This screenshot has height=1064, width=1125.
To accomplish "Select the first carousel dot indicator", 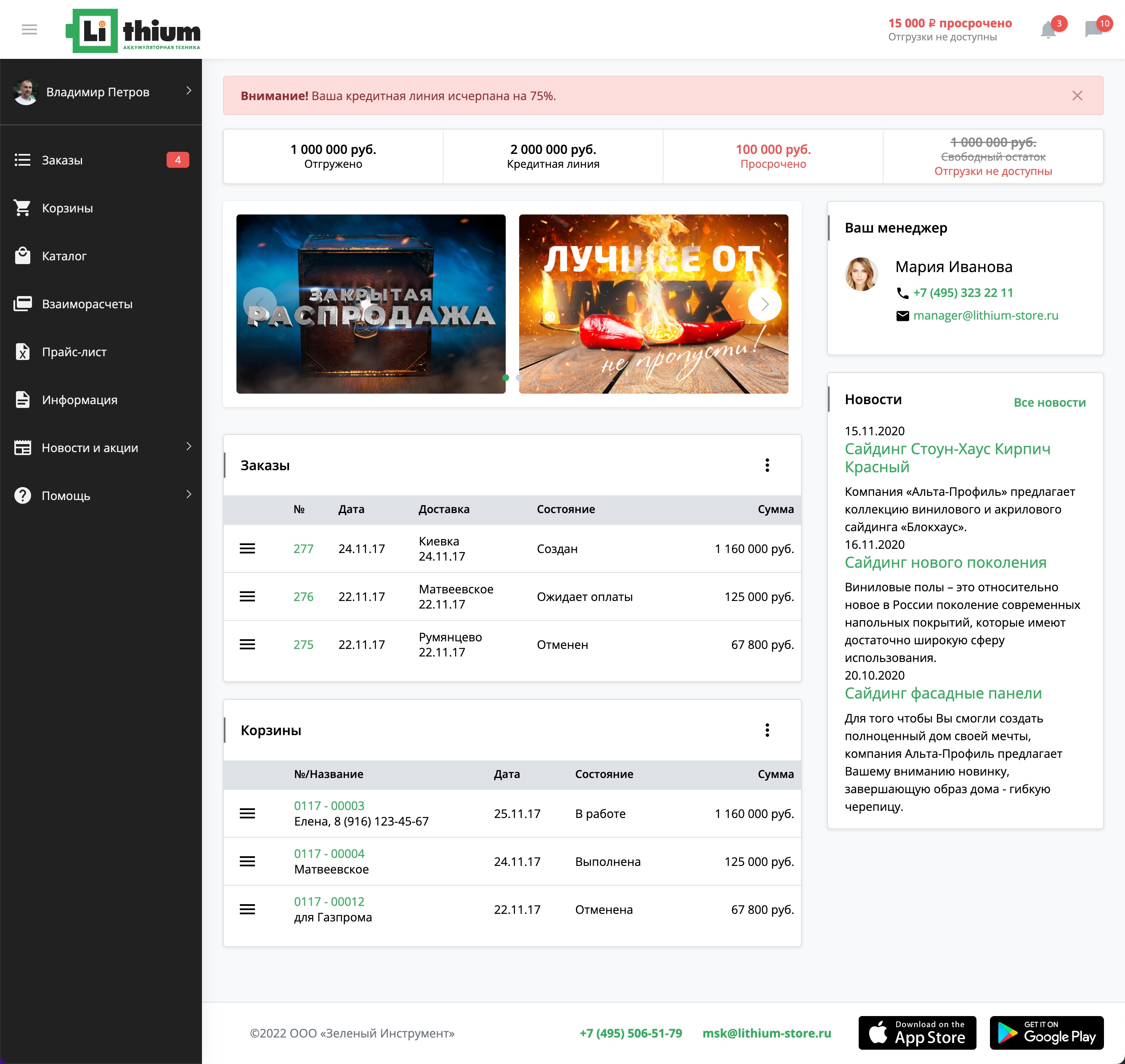I will tap(505, 378).
